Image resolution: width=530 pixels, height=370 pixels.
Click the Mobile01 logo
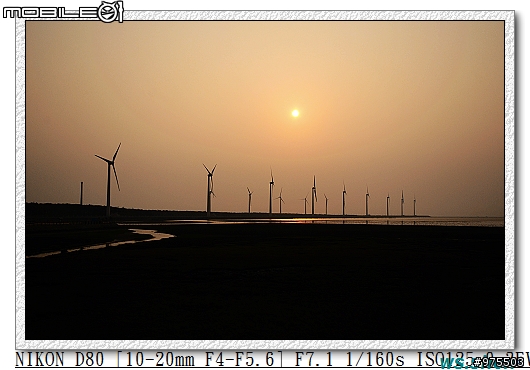[x=63, y=12]
